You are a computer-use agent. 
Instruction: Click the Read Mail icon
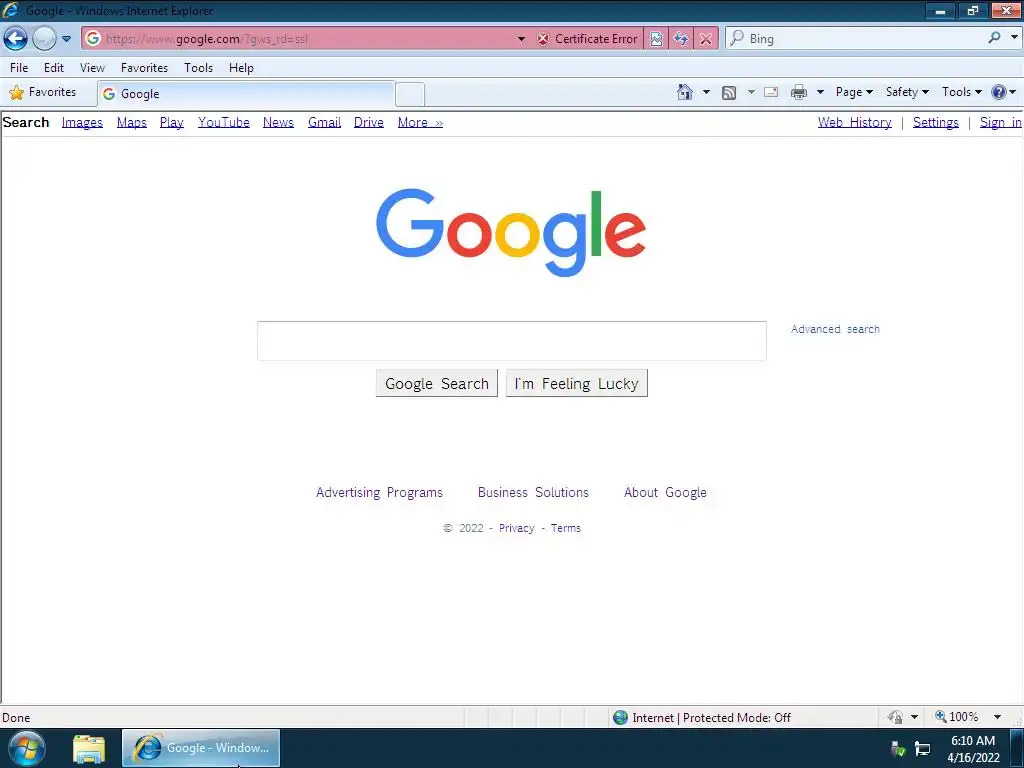tap(771, 92)
